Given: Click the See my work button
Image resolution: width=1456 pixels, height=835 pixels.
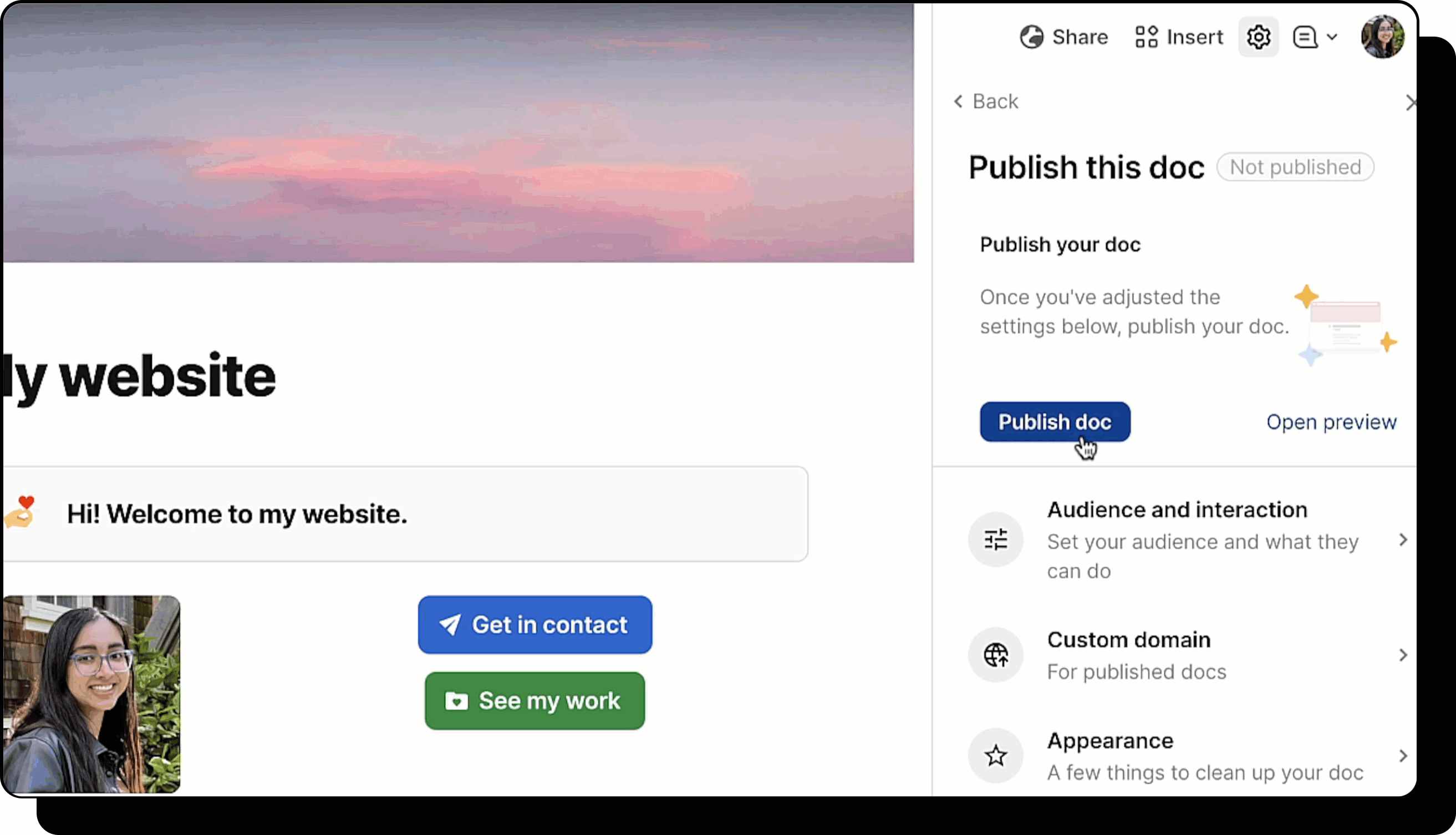Looking at the screenshot, I should (534, 701).
